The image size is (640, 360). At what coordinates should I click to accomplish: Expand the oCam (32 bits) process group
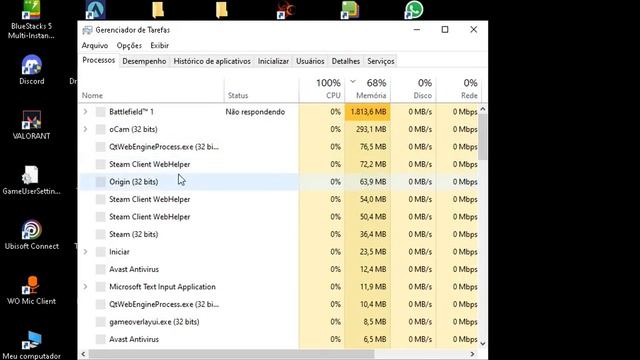coord(85,129)
